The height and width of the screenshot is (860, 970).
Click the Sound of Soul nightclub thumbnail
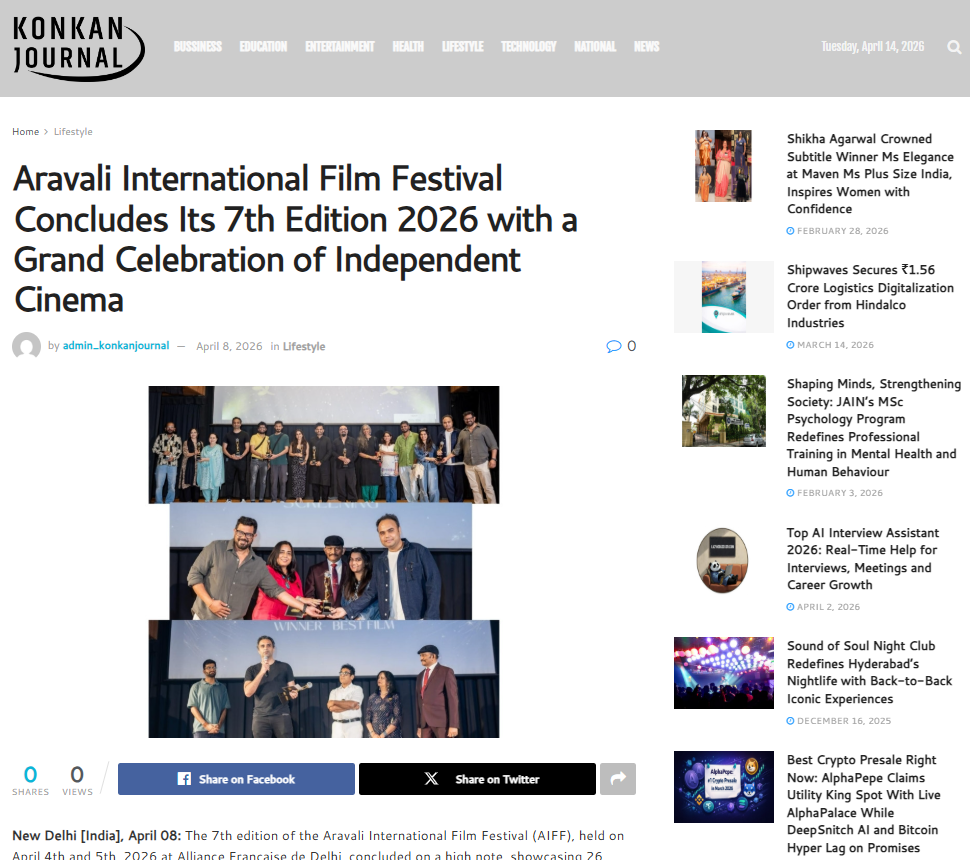pos(723,673)
